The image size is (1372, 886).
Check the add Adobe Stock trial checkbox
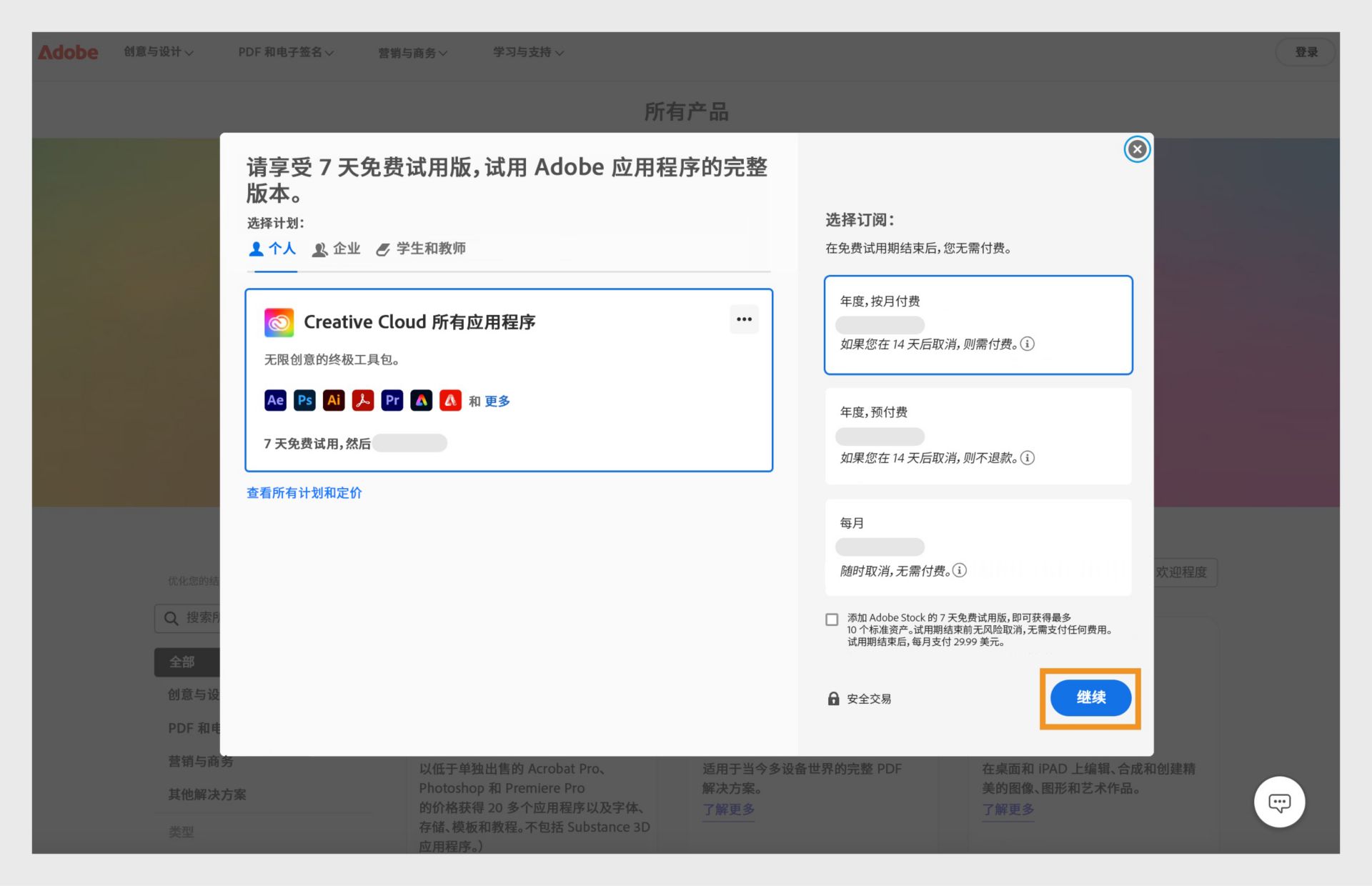832,619
